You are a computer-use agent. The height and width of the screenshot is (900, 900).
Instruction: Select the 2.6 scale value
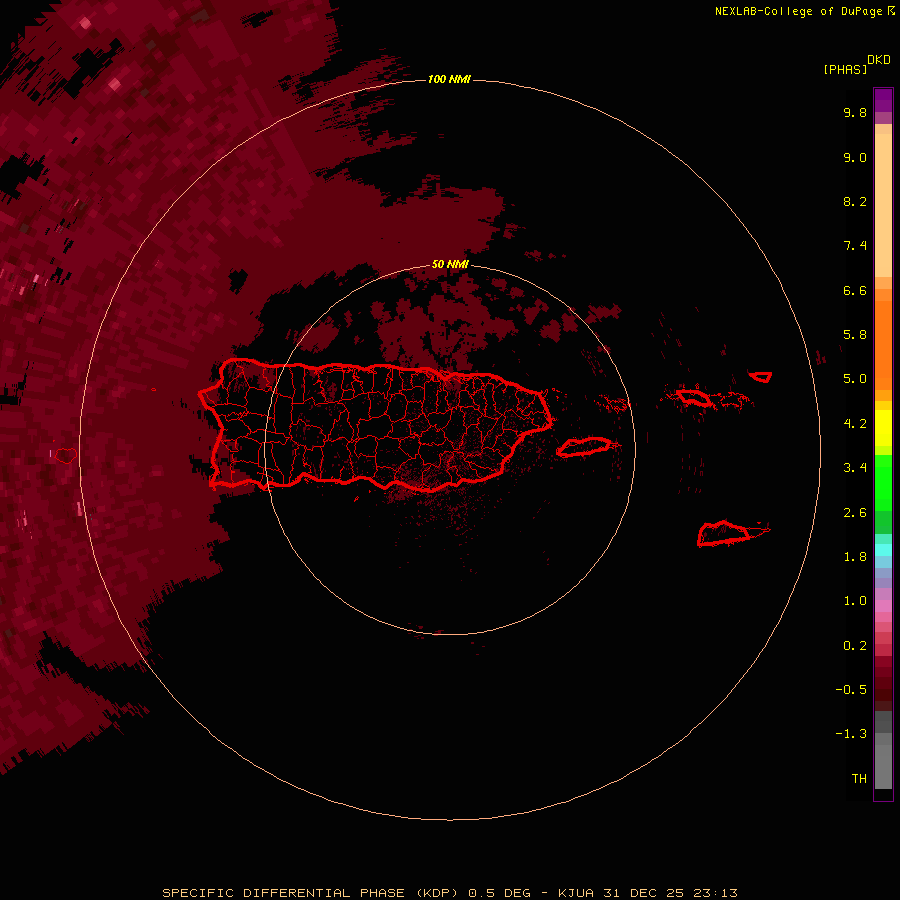[855, 513]
